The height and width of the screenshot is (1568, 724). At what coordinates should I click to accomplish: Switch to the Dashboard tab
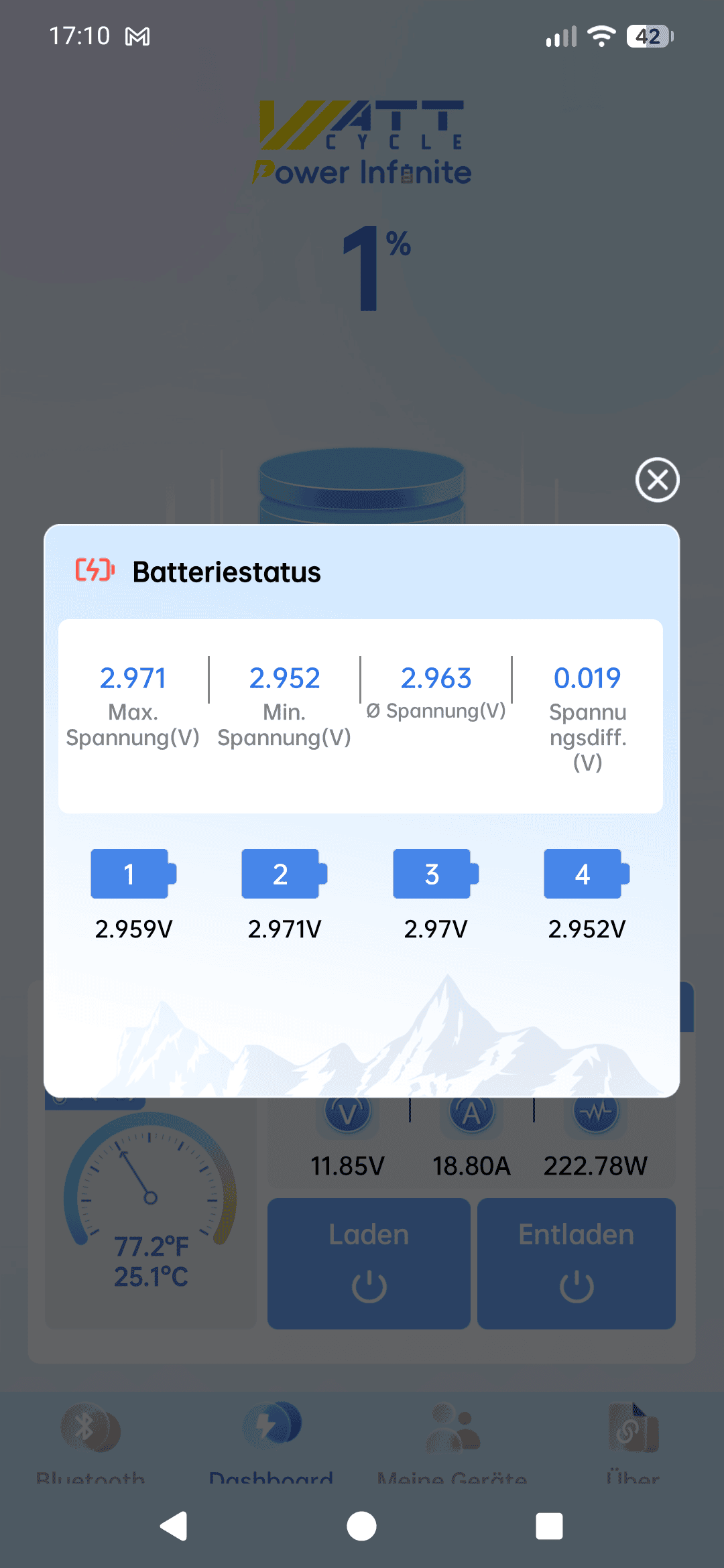click(271, 1441)
